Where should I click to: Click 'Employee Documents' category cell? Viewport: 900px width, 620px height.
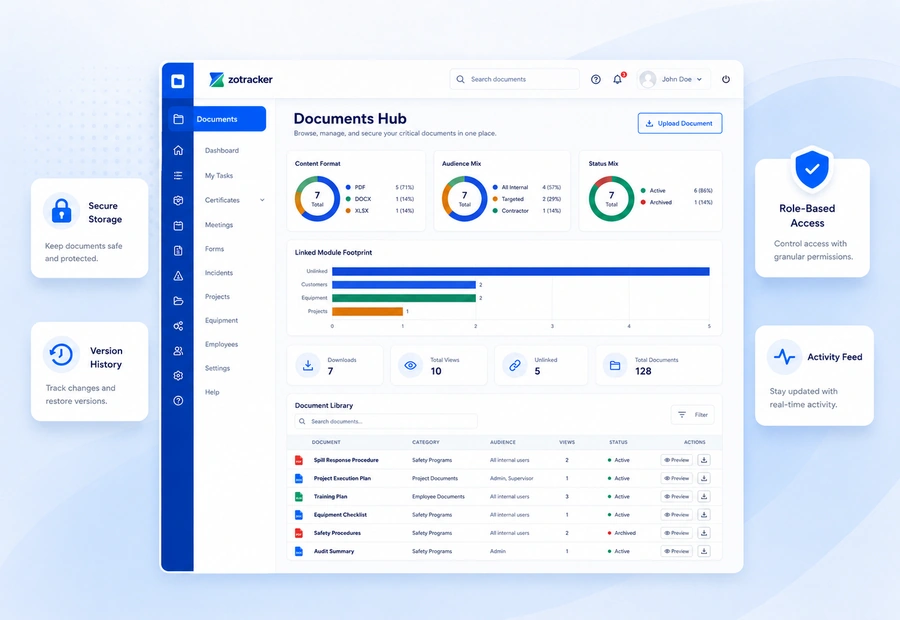click(439, 497)
